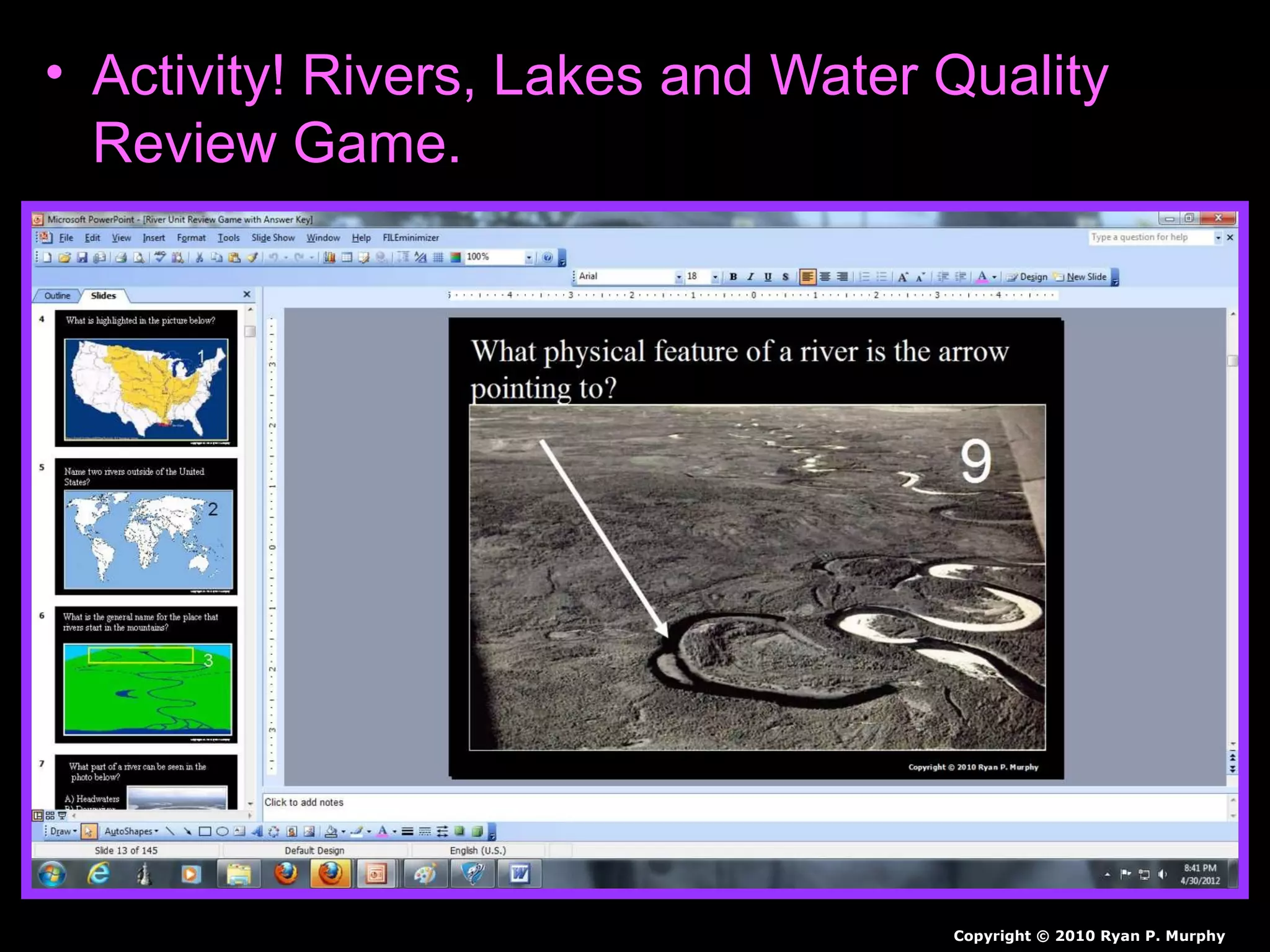This screenshot has width=1270, height=952.
Task: Click the Text Box tool icon
Action: tap(239, 831)
